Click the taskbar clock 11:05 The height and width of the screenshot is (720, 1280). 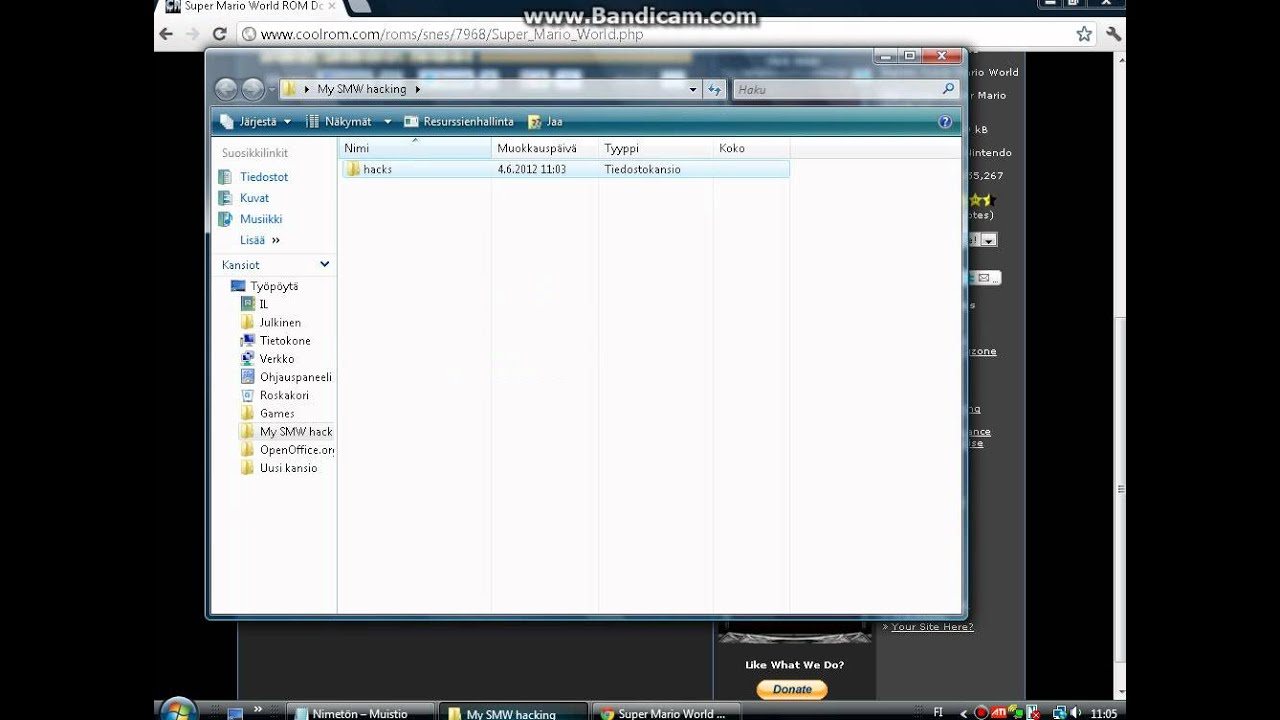coord(1104,714)
